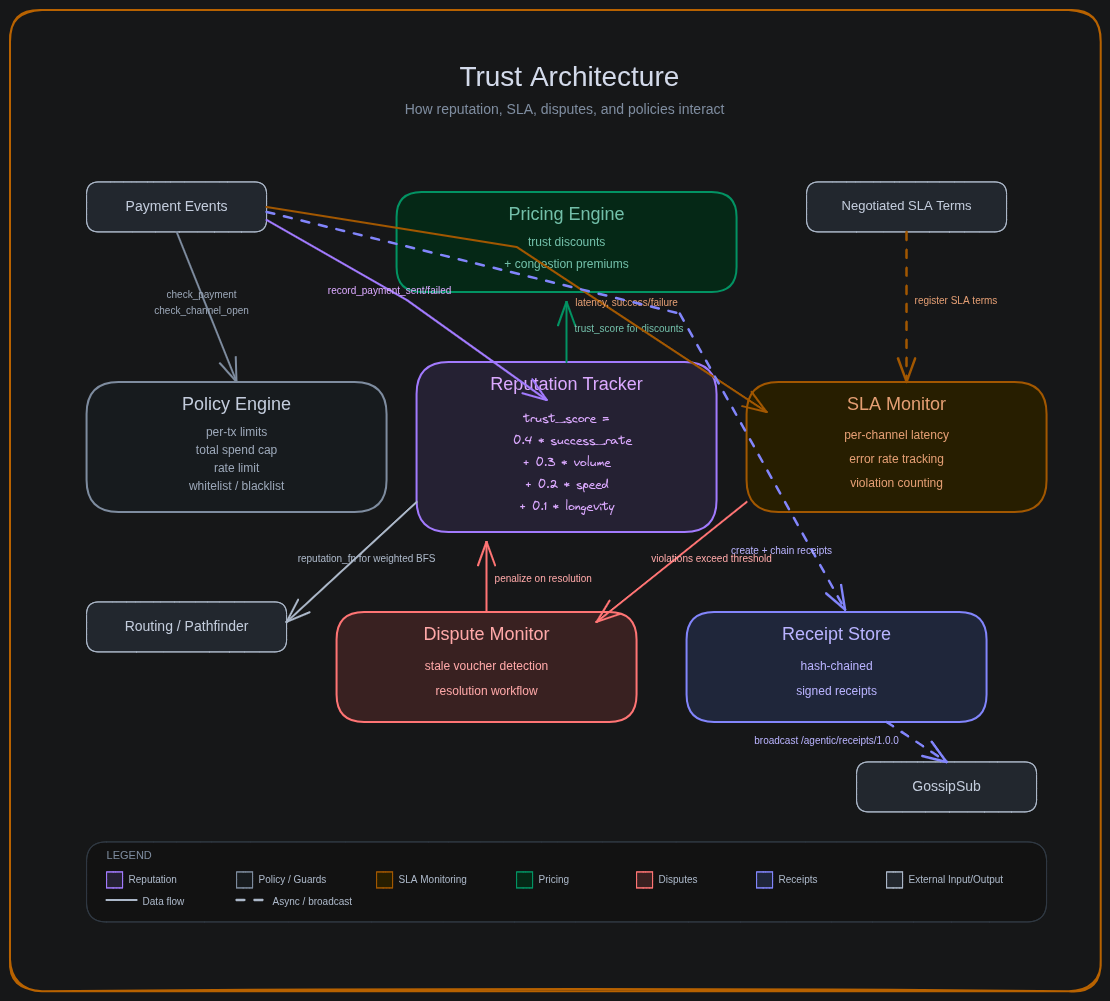Click the Policy Engine node

(x=236, y=446)
